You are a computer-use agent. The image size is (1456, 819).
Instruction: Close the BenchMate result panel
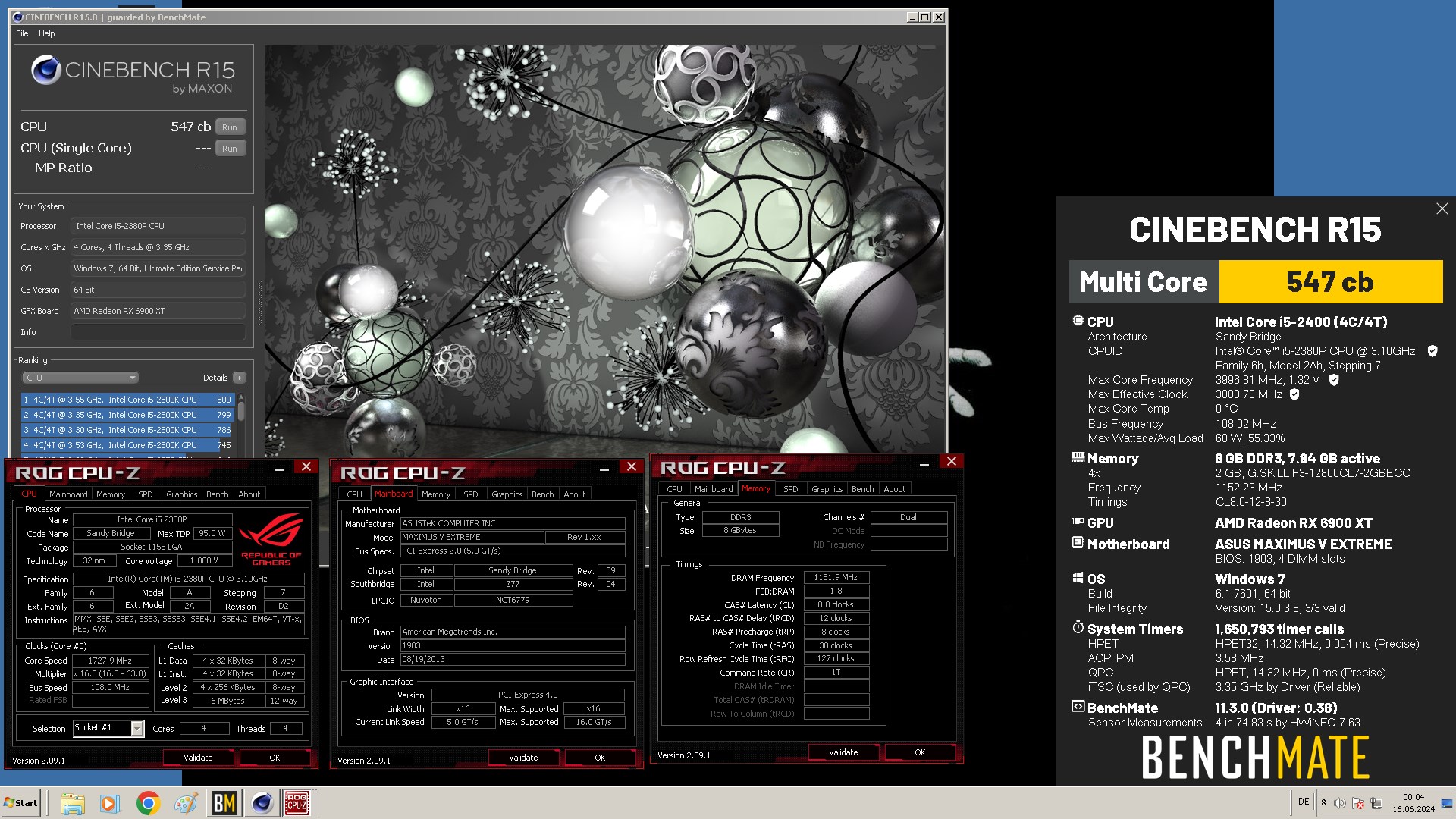pyautogui.click(x=1442, y=209)
